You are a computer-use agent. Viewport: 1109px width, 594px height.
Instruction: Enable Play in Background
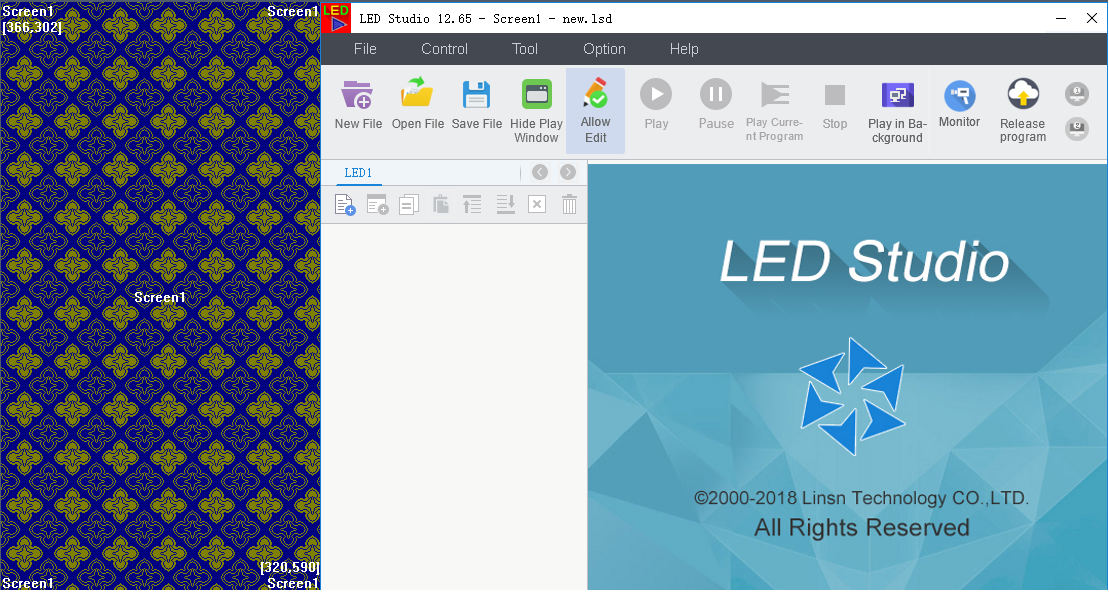pos(897,110)
